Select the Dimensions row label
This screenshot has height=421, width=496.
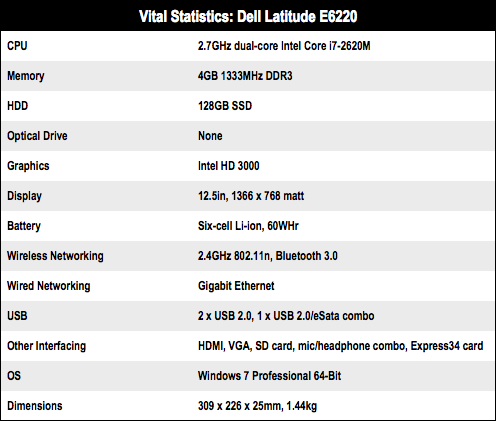[35, 406]
